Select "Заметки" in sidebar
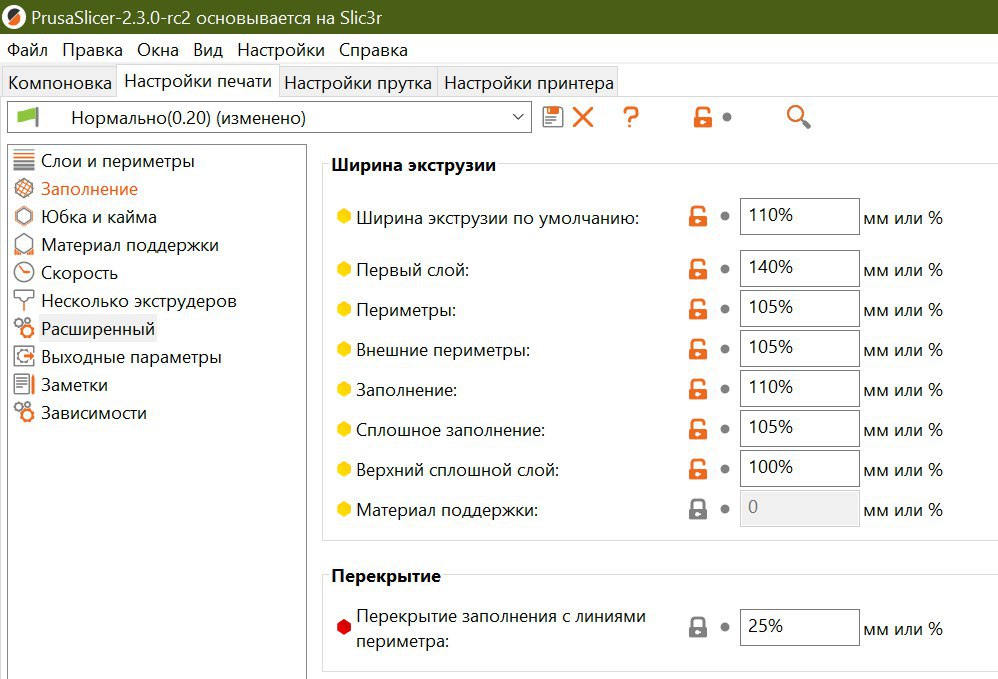 (74, 385)
